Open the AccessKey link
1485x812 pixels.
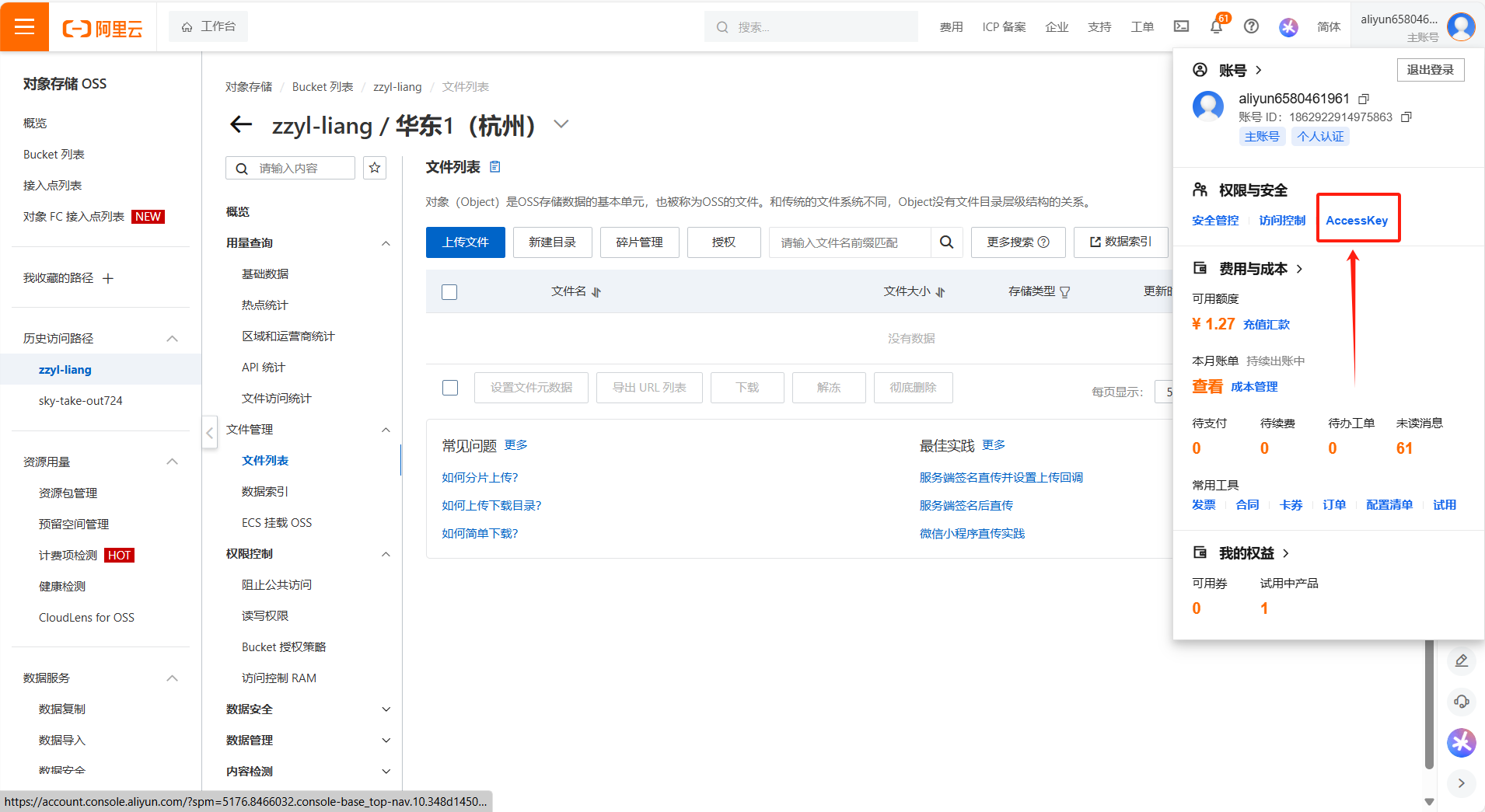(x=1357, y=221)
